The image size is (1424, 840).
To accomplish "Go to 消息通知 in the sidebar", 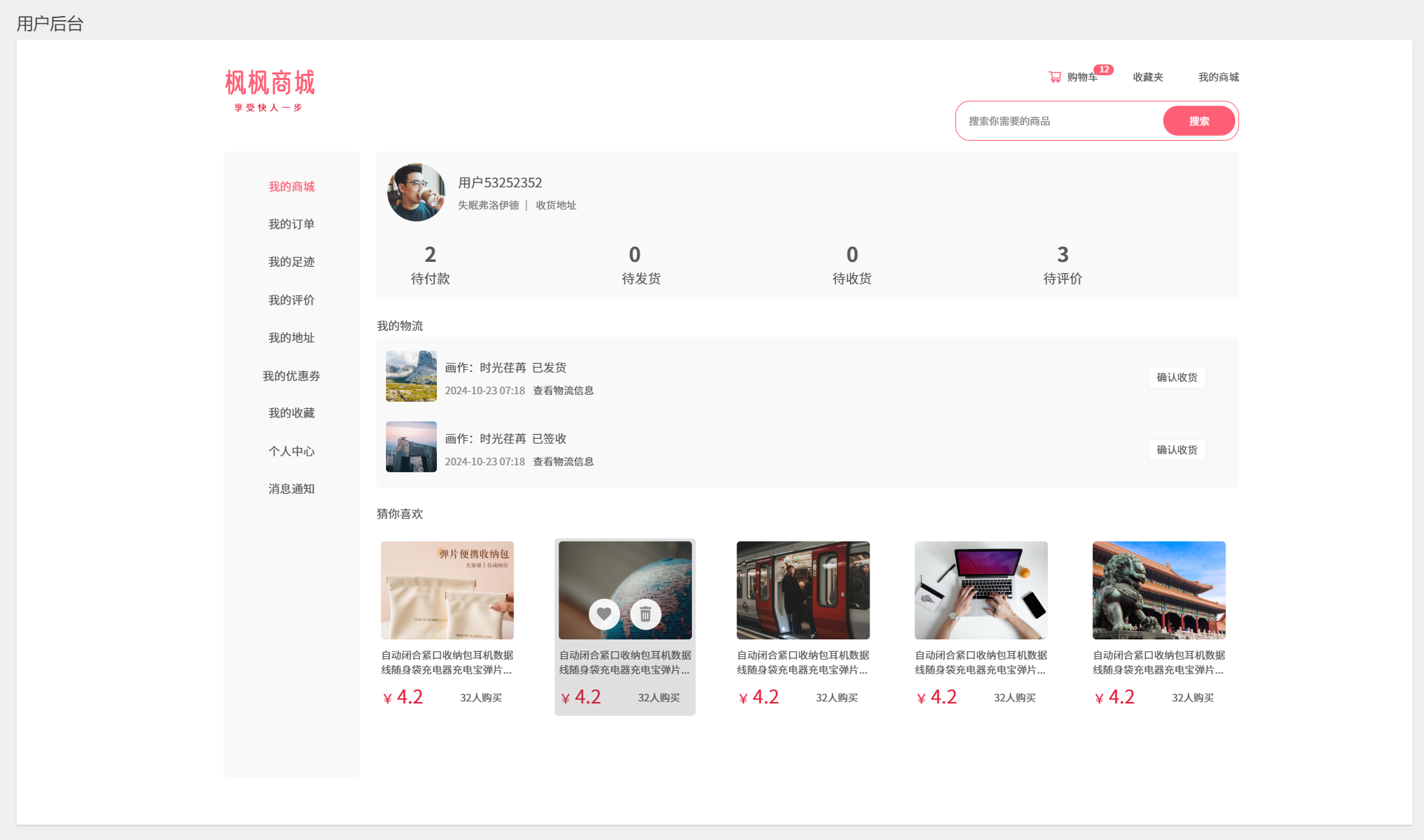I will tap(291, 489).
